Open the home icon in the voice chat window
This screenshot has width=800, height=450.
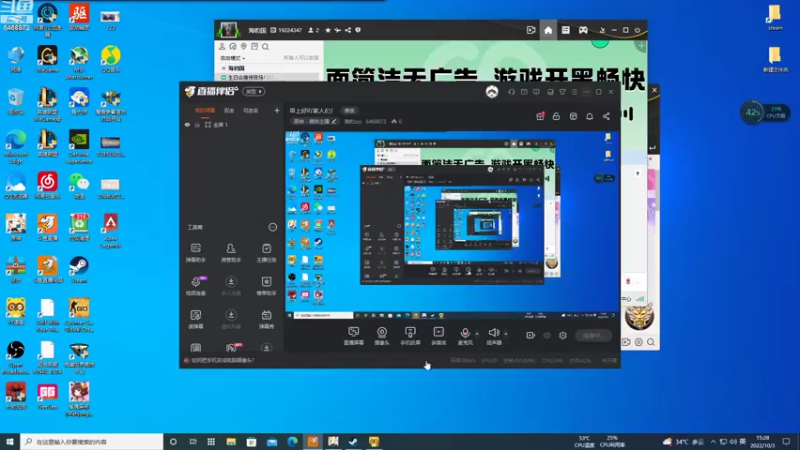pyautogui.click(x=548, y=30)
